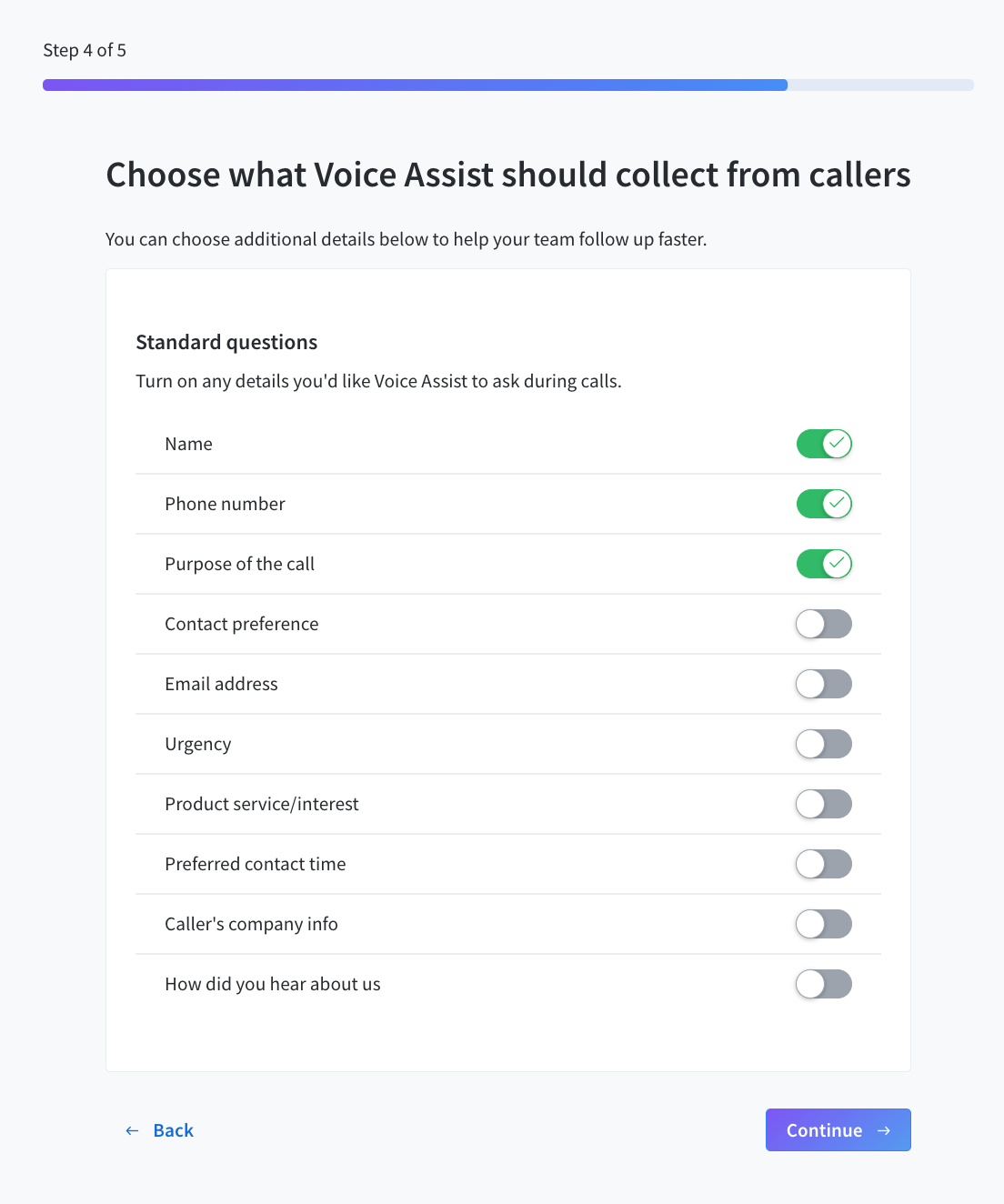
Task: Click the left arrow icon beside Back
Action: coord(133,1130)
